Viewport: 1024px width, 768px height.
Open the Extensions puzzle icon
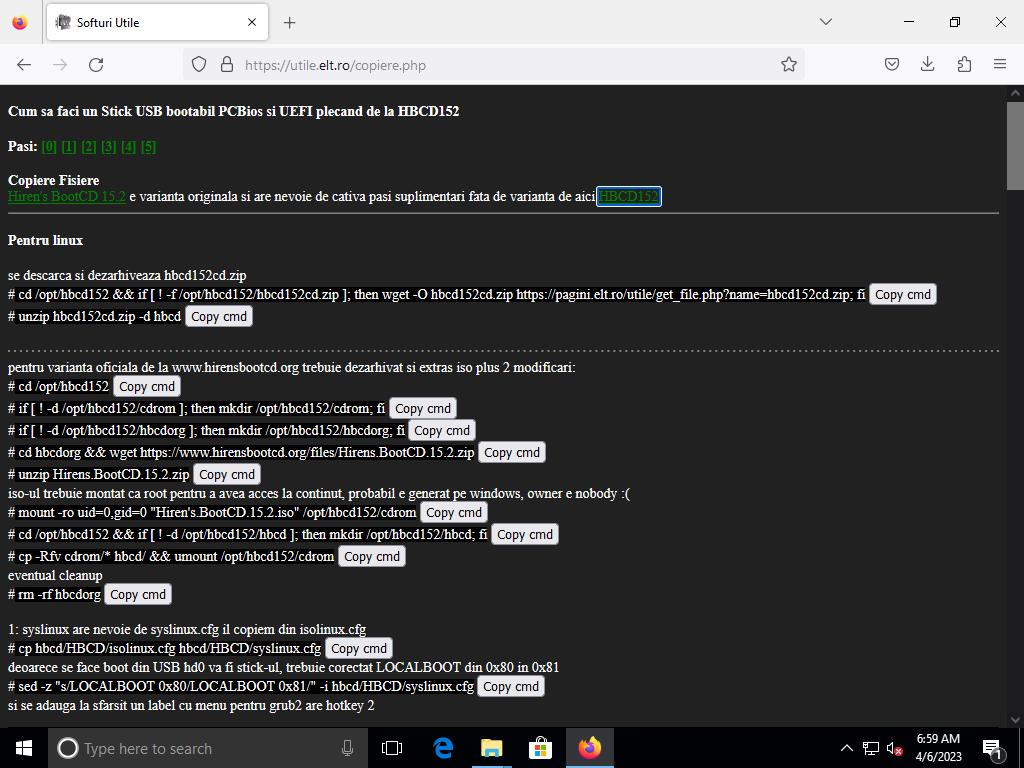[963, 65]
